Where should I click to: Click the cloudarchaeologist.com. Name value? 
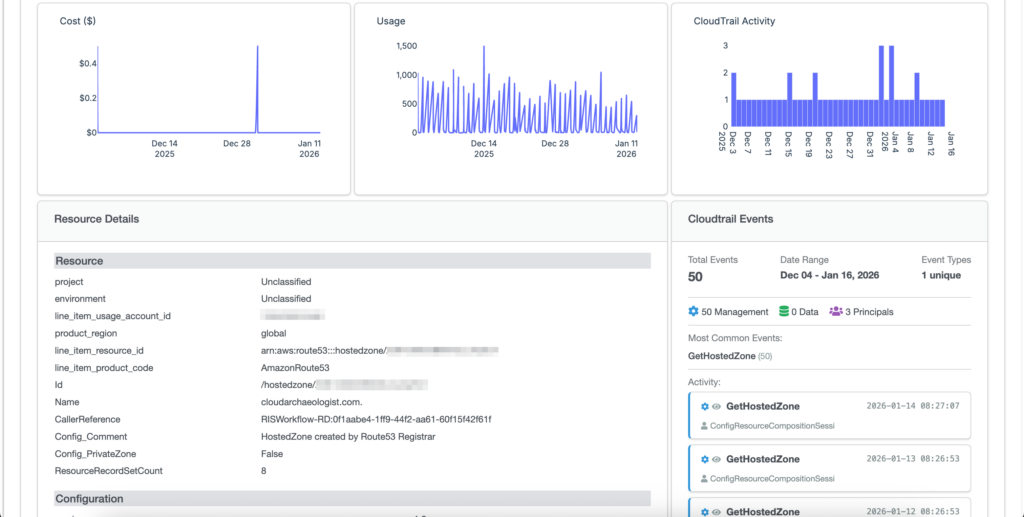(298, 402)
